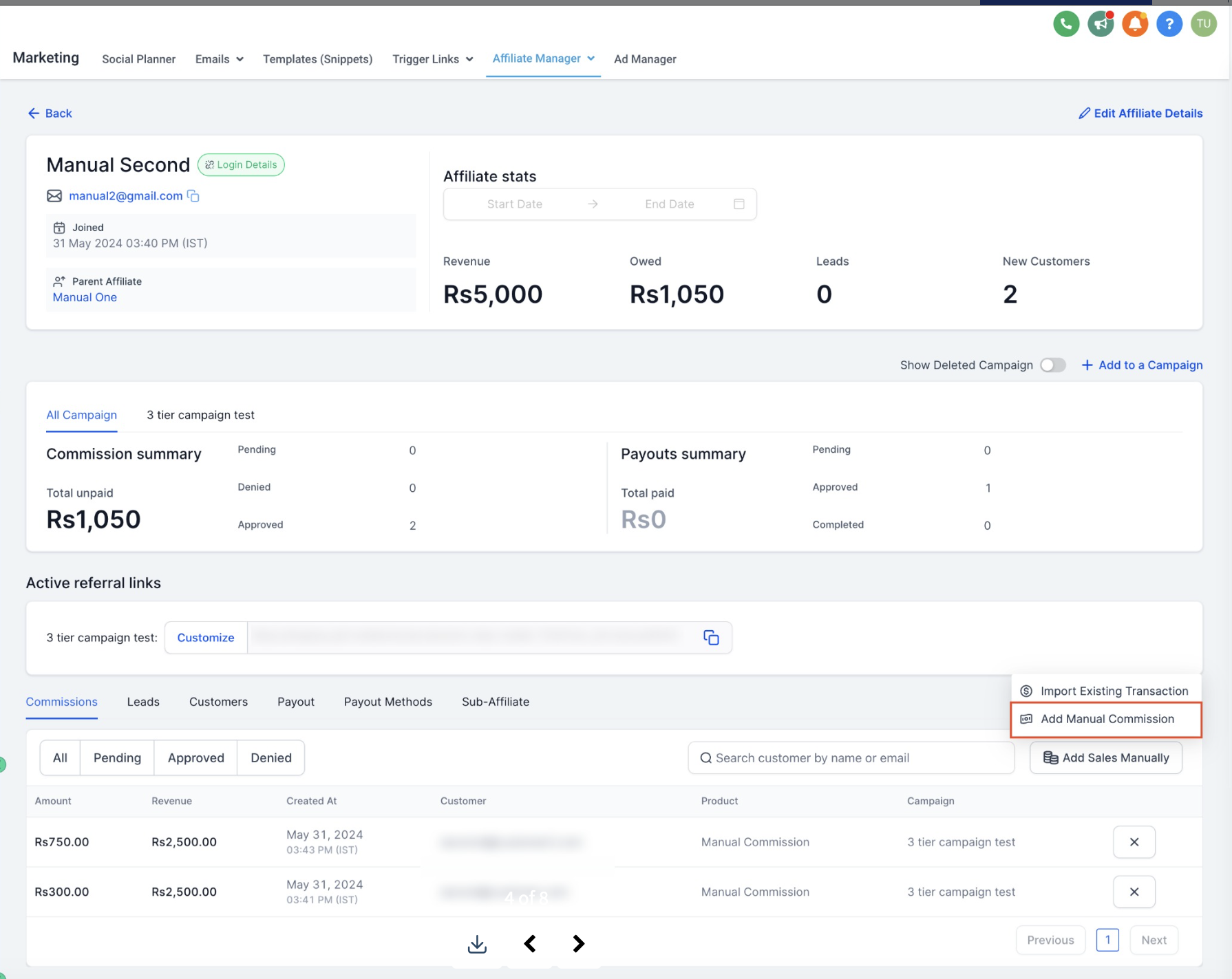Focus the search customer by name field
Image resolution: width=1232 pixels, height=979 pixels.
[851, 757]
